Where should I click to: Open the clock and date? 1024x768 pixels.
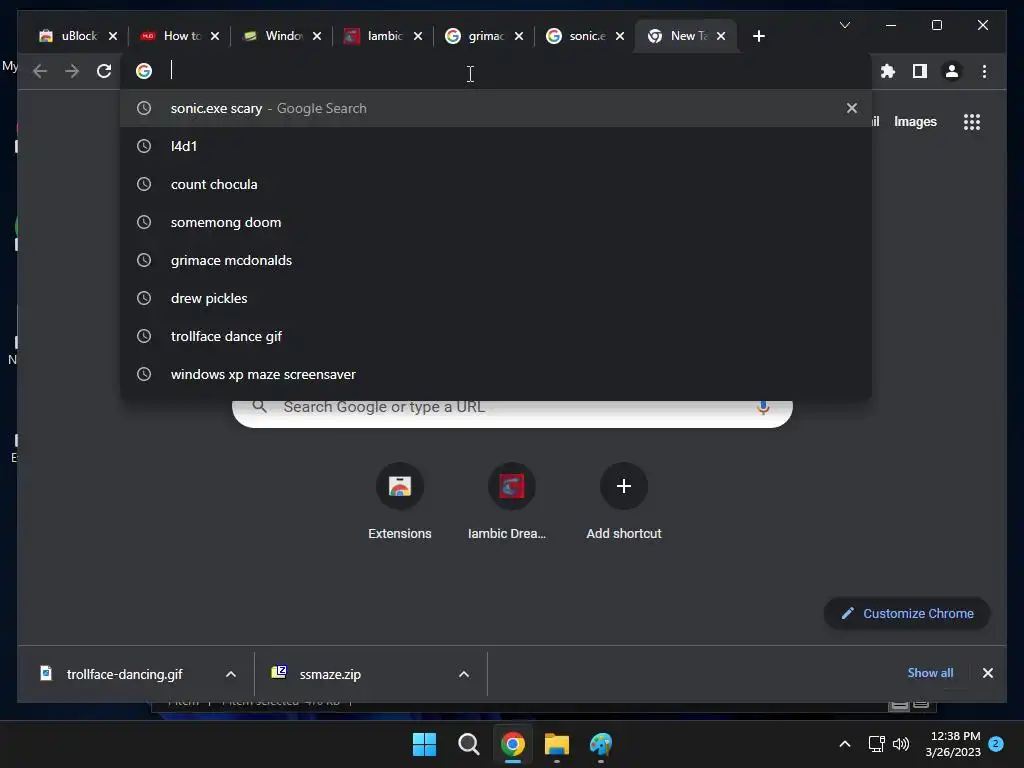[953, 744]
